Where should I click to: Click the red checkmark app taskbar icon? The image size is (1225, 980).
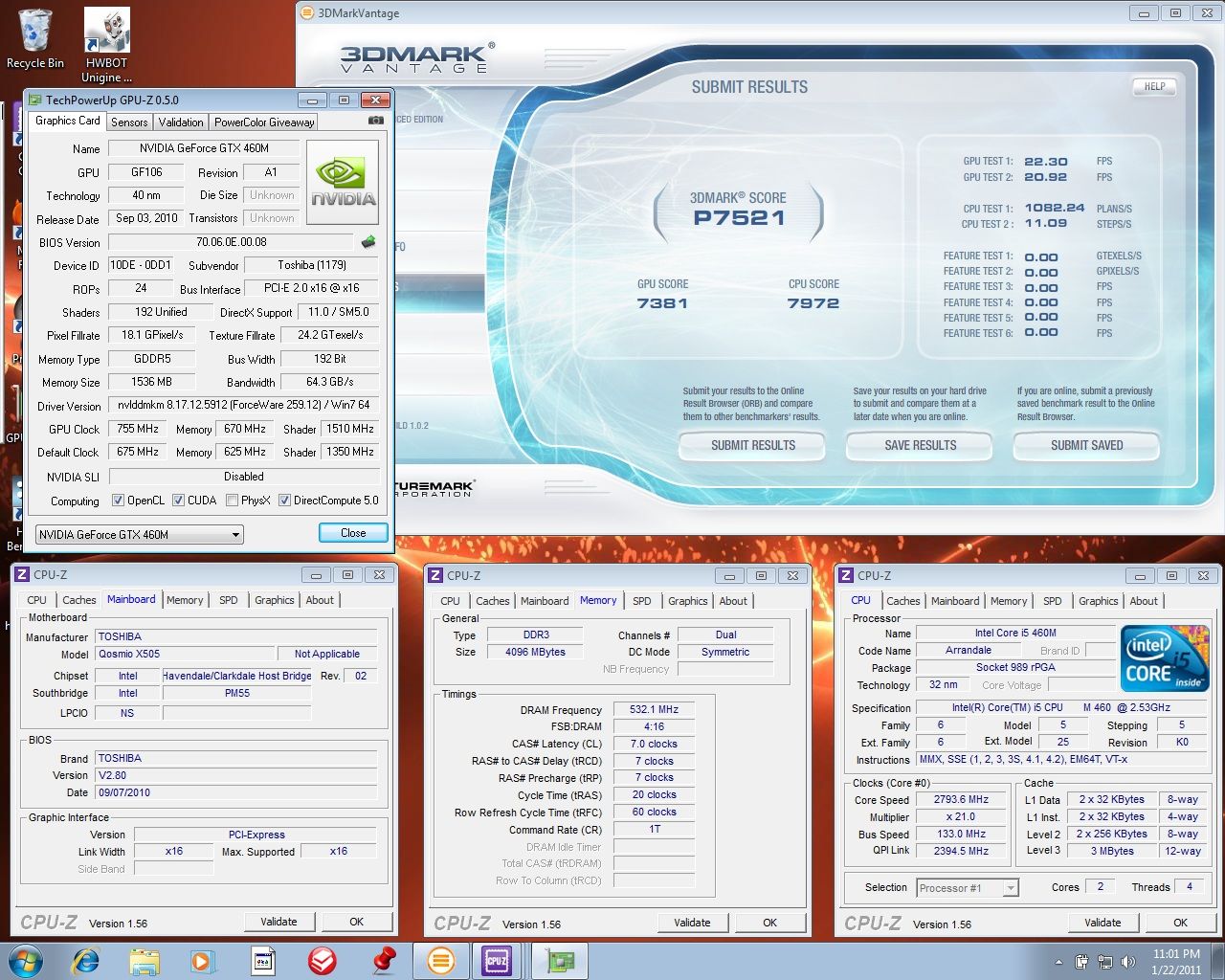point(323,961)
